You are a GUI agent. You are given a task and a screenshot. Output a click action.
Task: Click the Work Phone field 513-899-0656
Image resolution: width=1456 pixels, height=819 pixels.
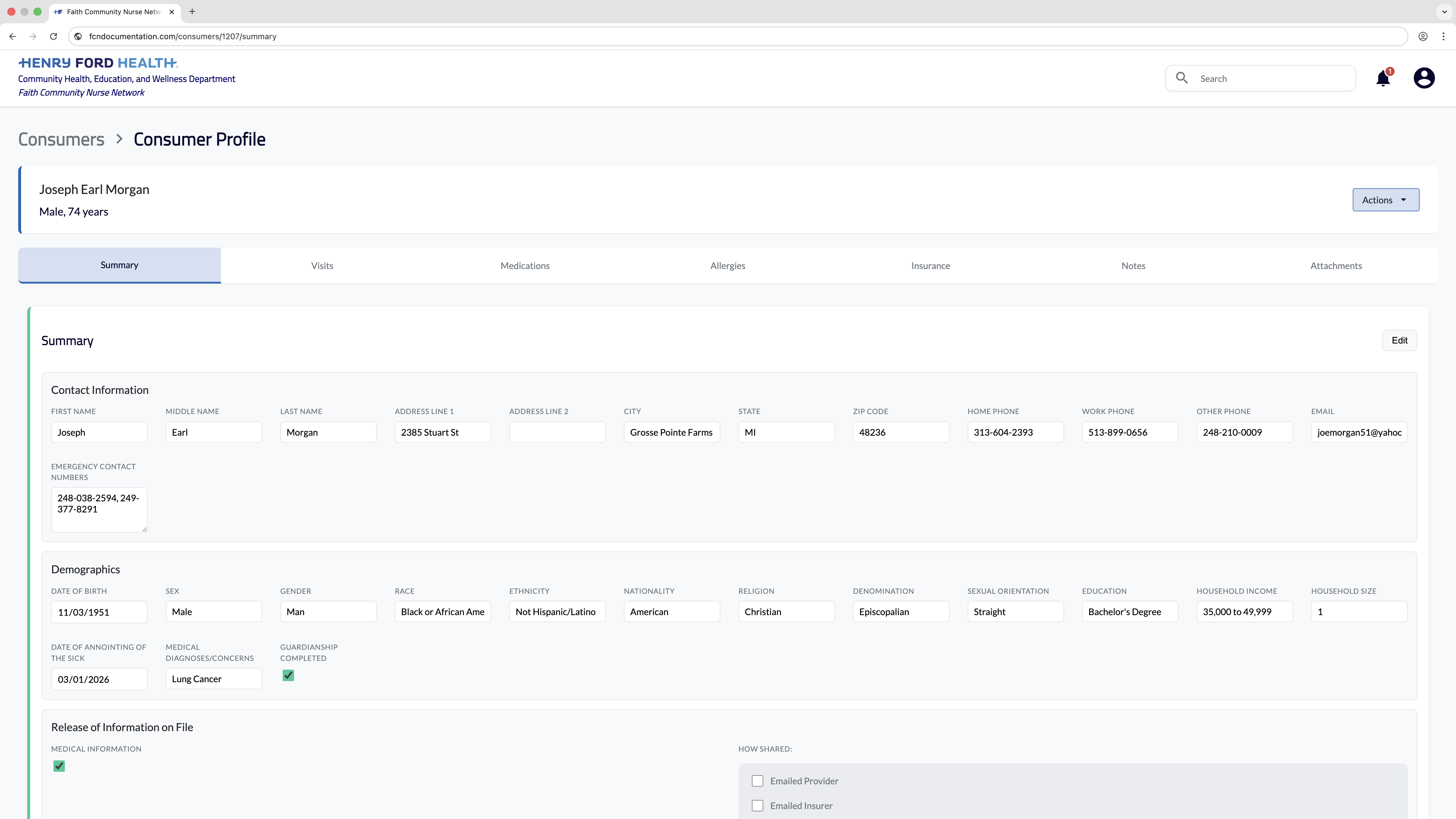click(x=1130, y=432)
